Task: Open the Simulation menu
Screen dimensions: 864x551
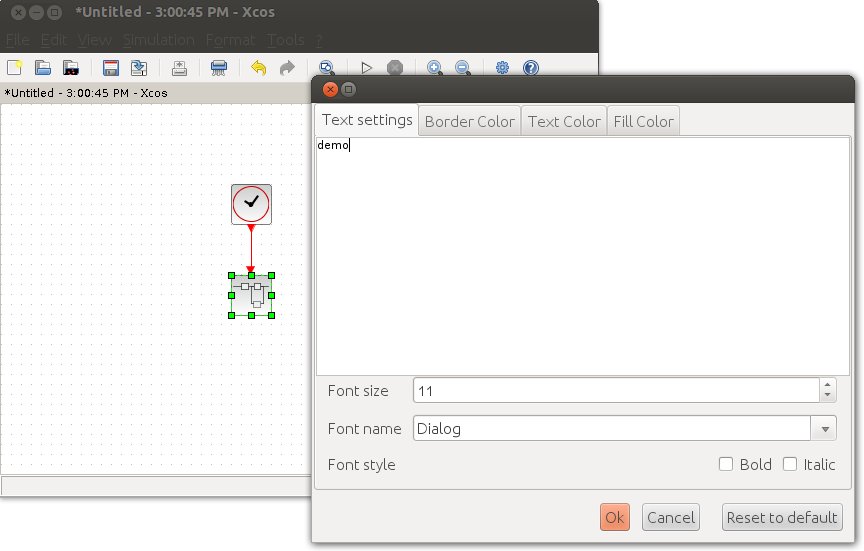Action: (x=159, y=40)
